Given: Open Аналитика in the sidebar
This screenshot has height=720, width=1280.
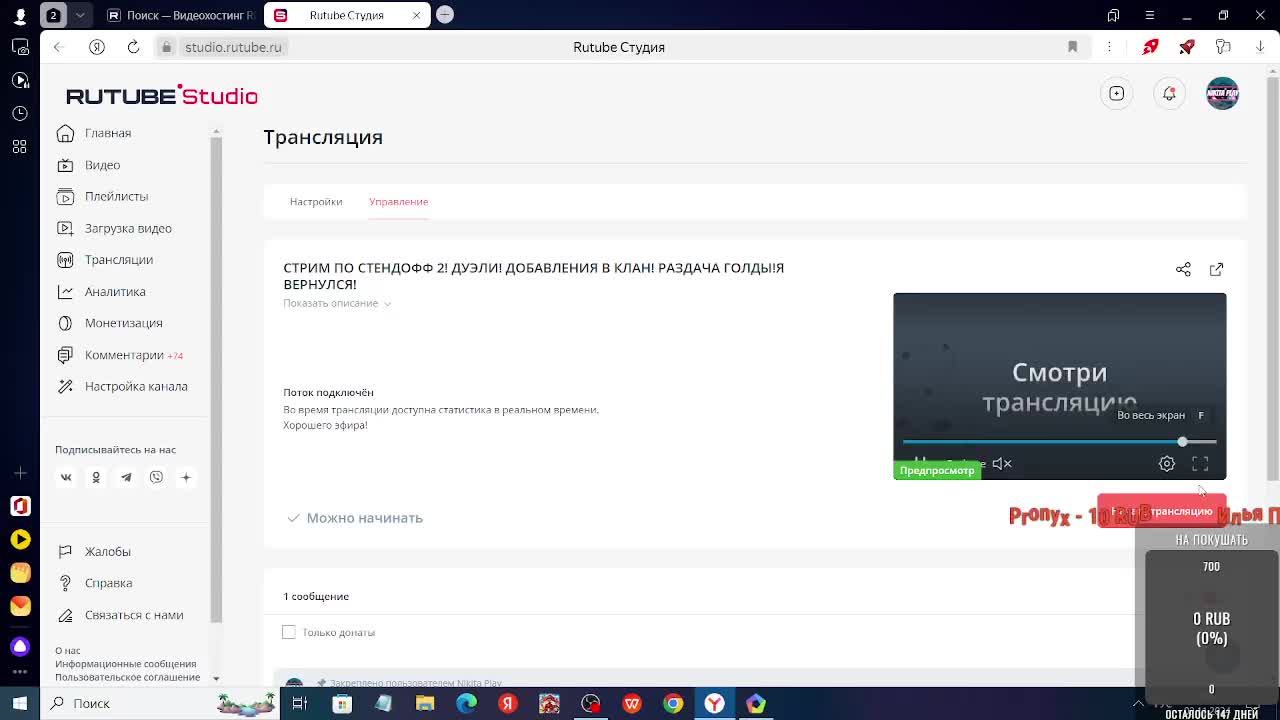Looking at the screenshot, I should [115, 291].
